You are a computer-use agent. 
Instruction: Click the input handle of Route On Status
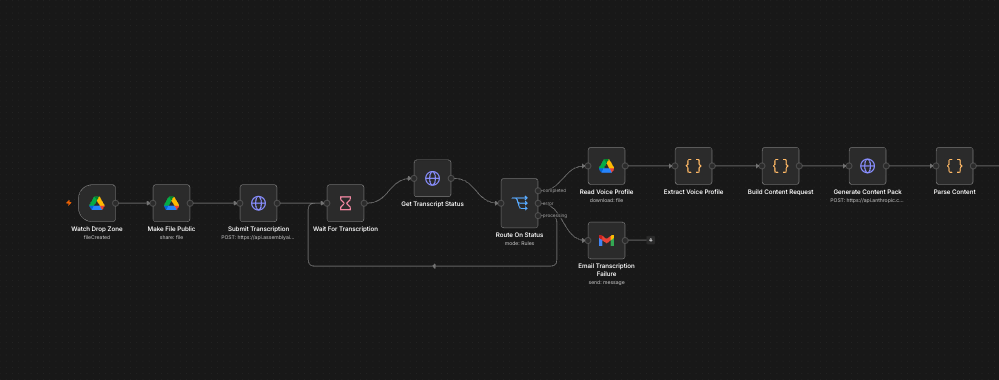501,203
